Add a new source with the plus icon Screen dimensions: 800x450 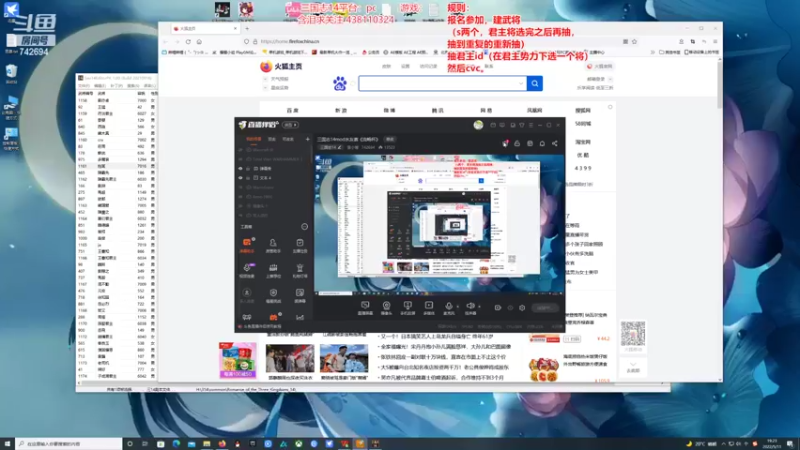(307, 139)
